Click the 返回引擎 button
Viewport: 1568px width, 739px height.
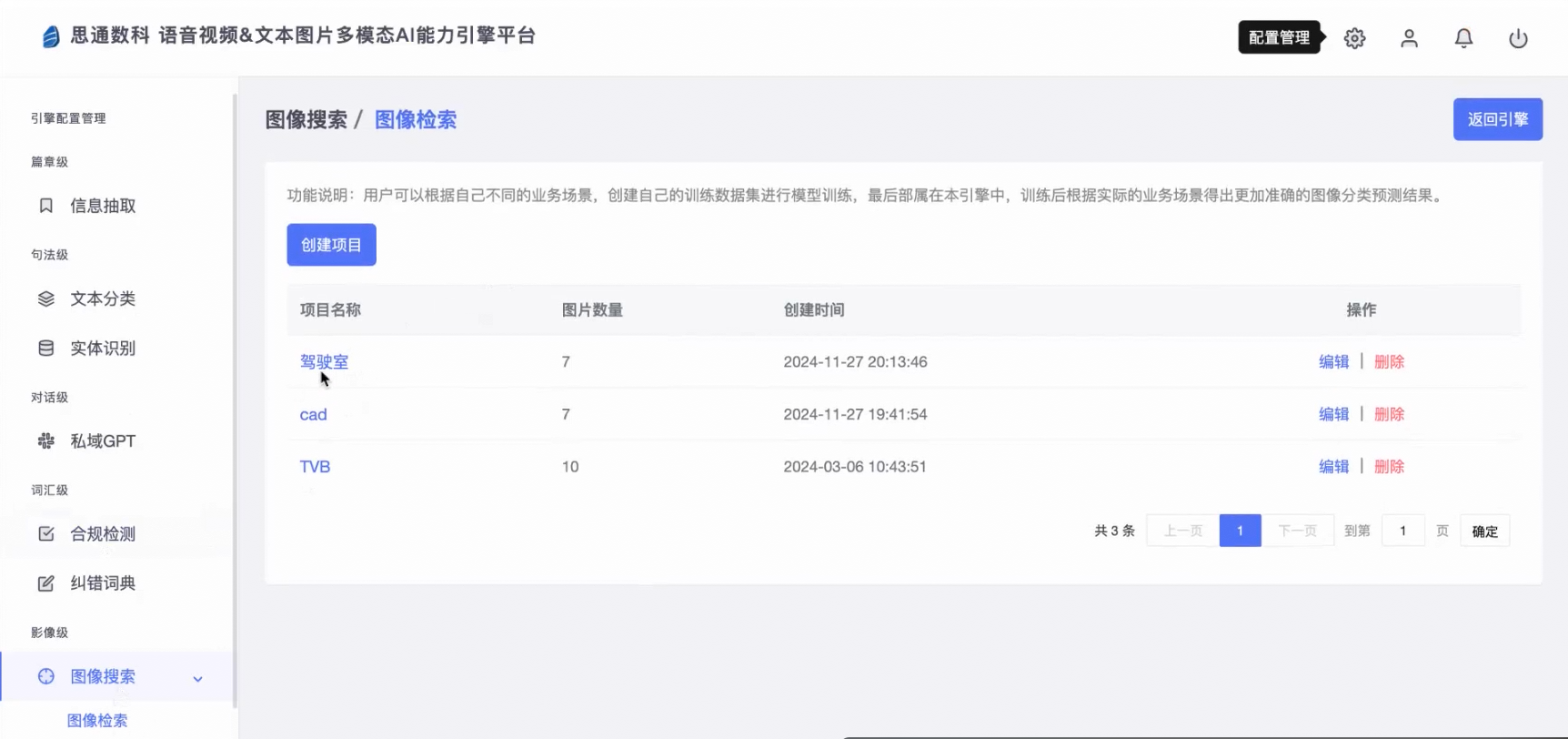pos(1497,119)
